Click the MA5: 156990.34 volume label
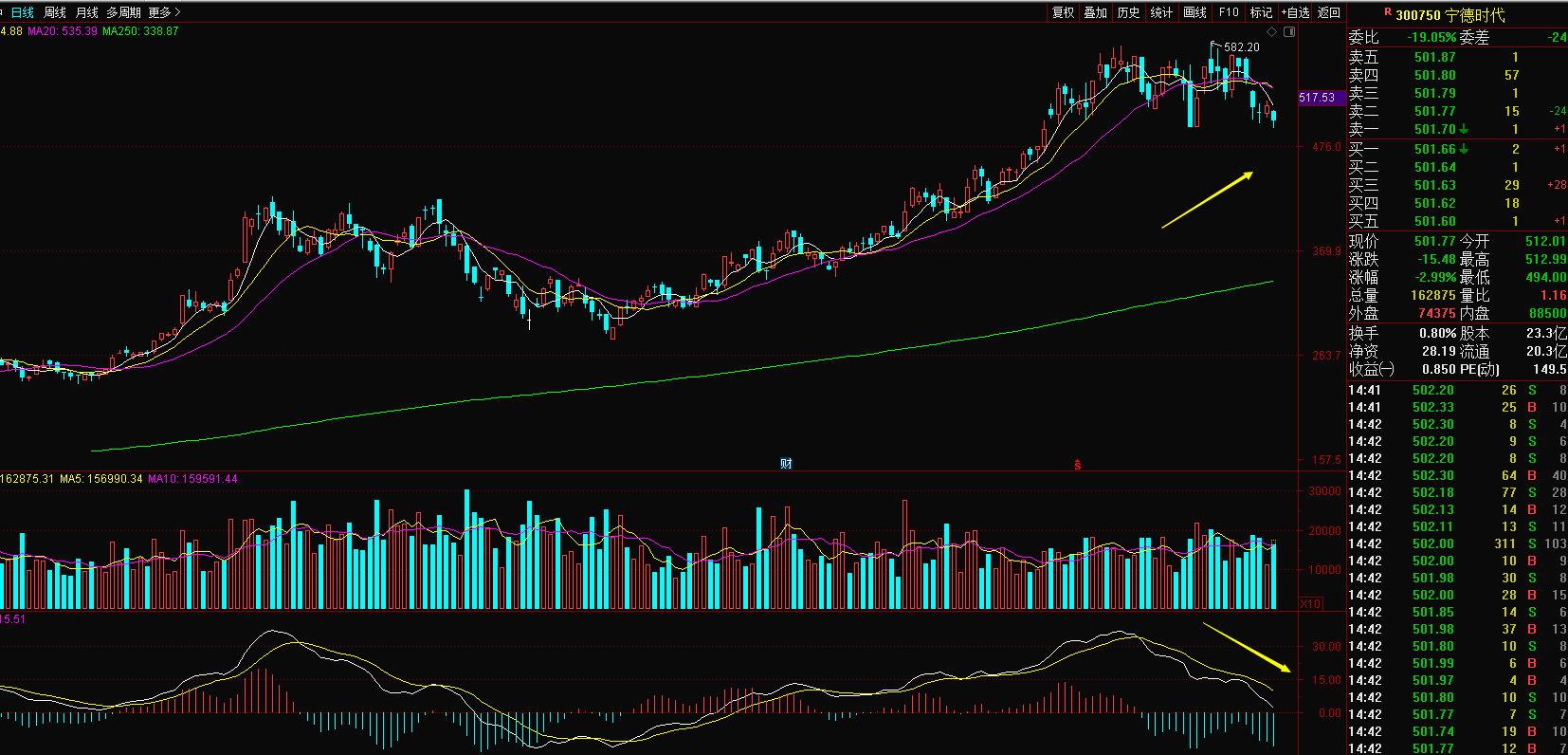Viewport: 1568px width, 755px height. [x=101, y=479]
